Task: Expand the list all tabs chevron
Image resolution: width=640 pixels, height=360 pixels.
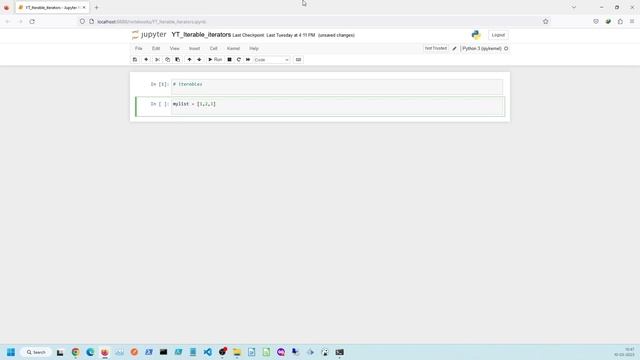Action: click(574, 7)
